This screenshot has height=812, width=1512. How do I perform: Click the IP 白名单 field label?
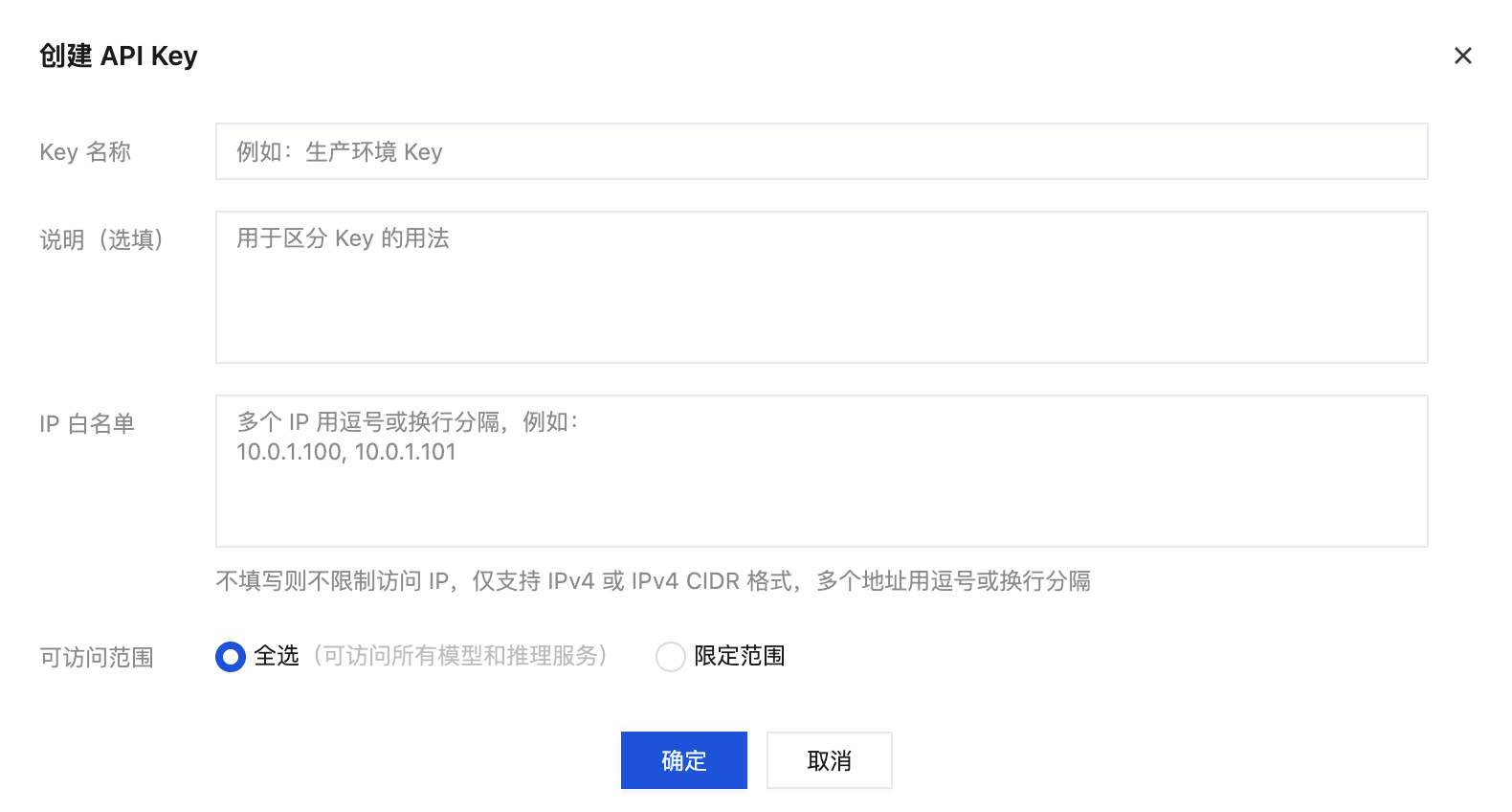tap(87, 423)
